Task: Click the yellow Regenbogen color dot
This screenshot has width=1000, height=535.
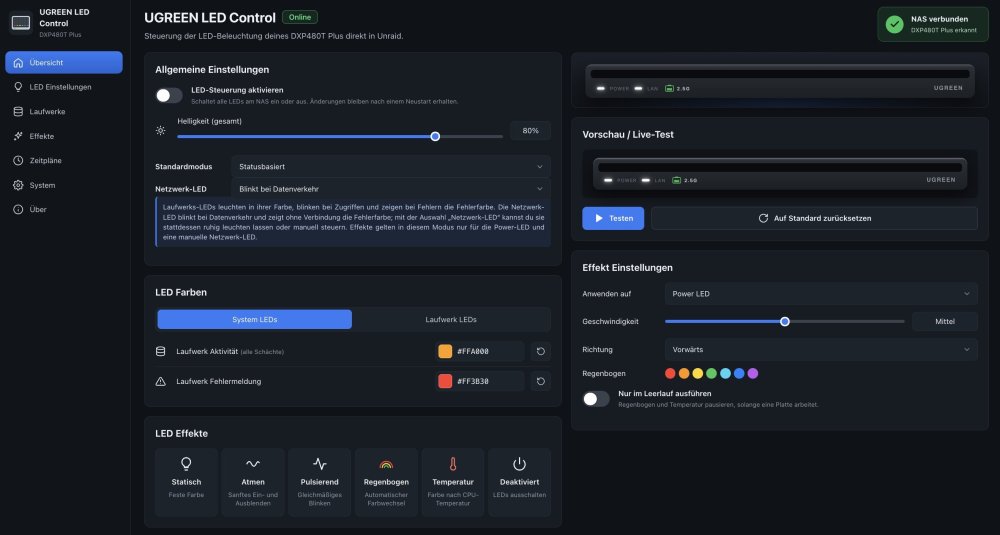Action: pos(698,374)
